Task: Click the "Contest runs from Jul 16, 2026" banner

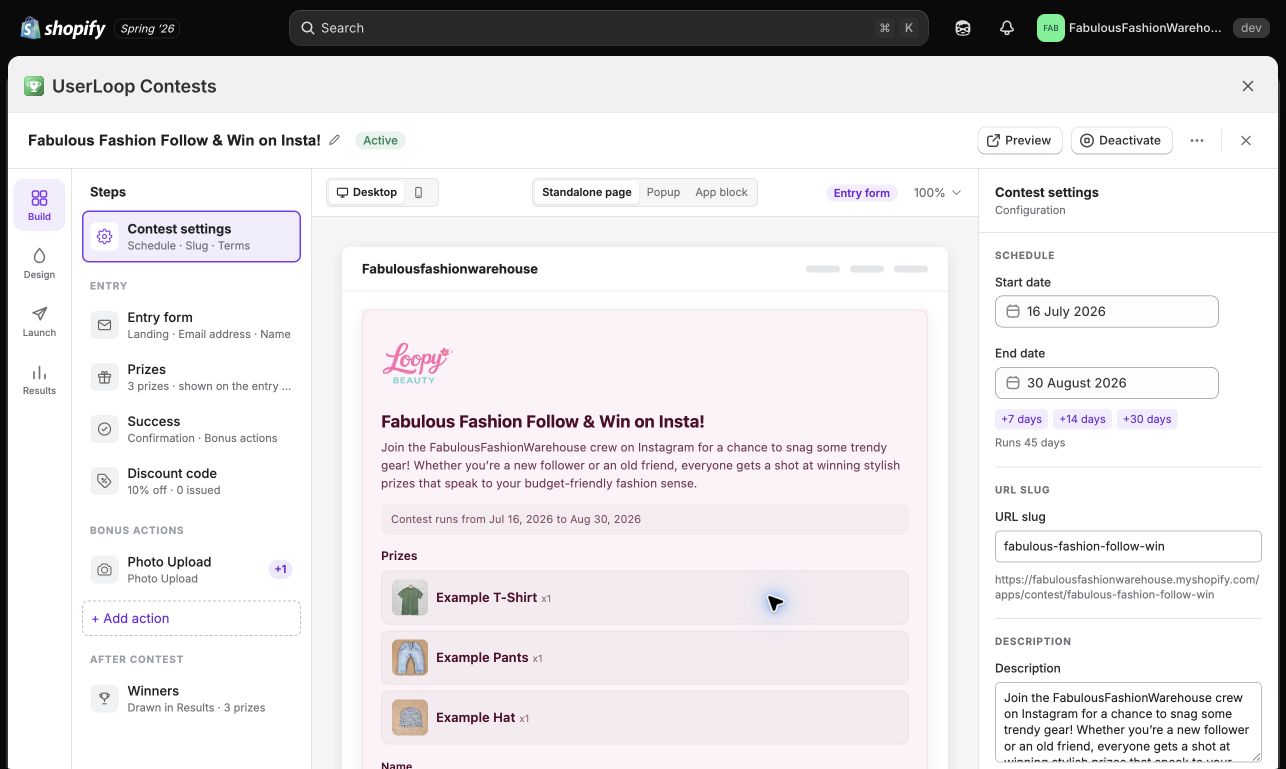Action: [x=645, y=519]
